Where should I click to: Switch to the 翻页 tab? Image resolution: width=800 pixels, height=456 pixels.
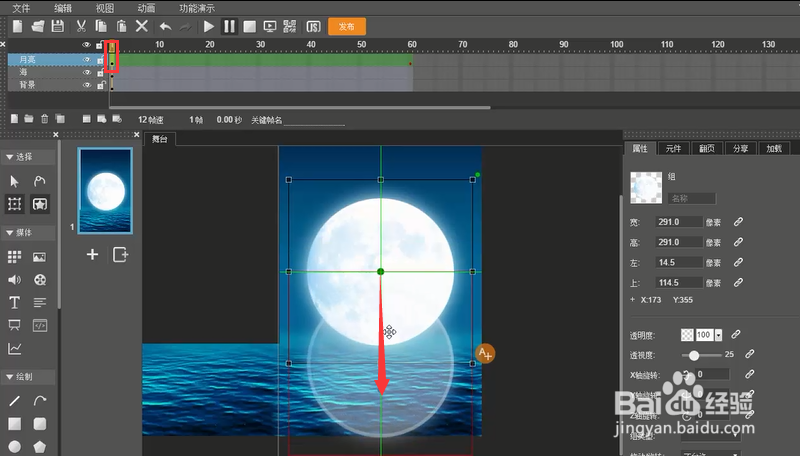(707, 148)
